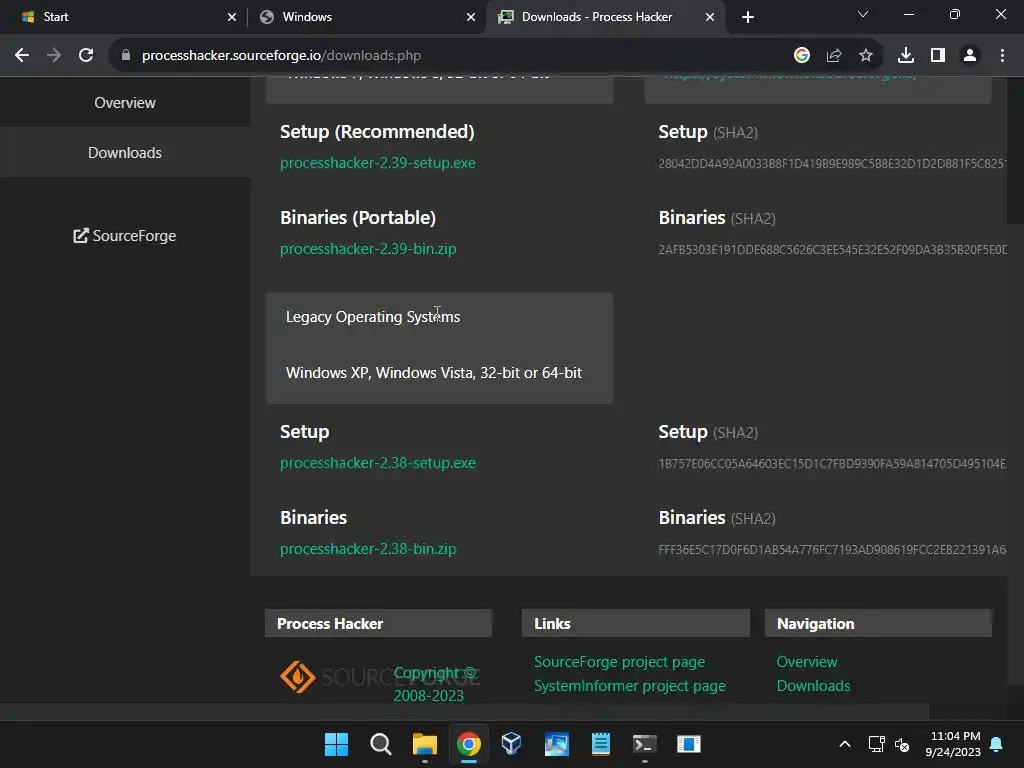Open a new browser tab
This screenshot has height=768, width=1024.
[x=748, y=17]
